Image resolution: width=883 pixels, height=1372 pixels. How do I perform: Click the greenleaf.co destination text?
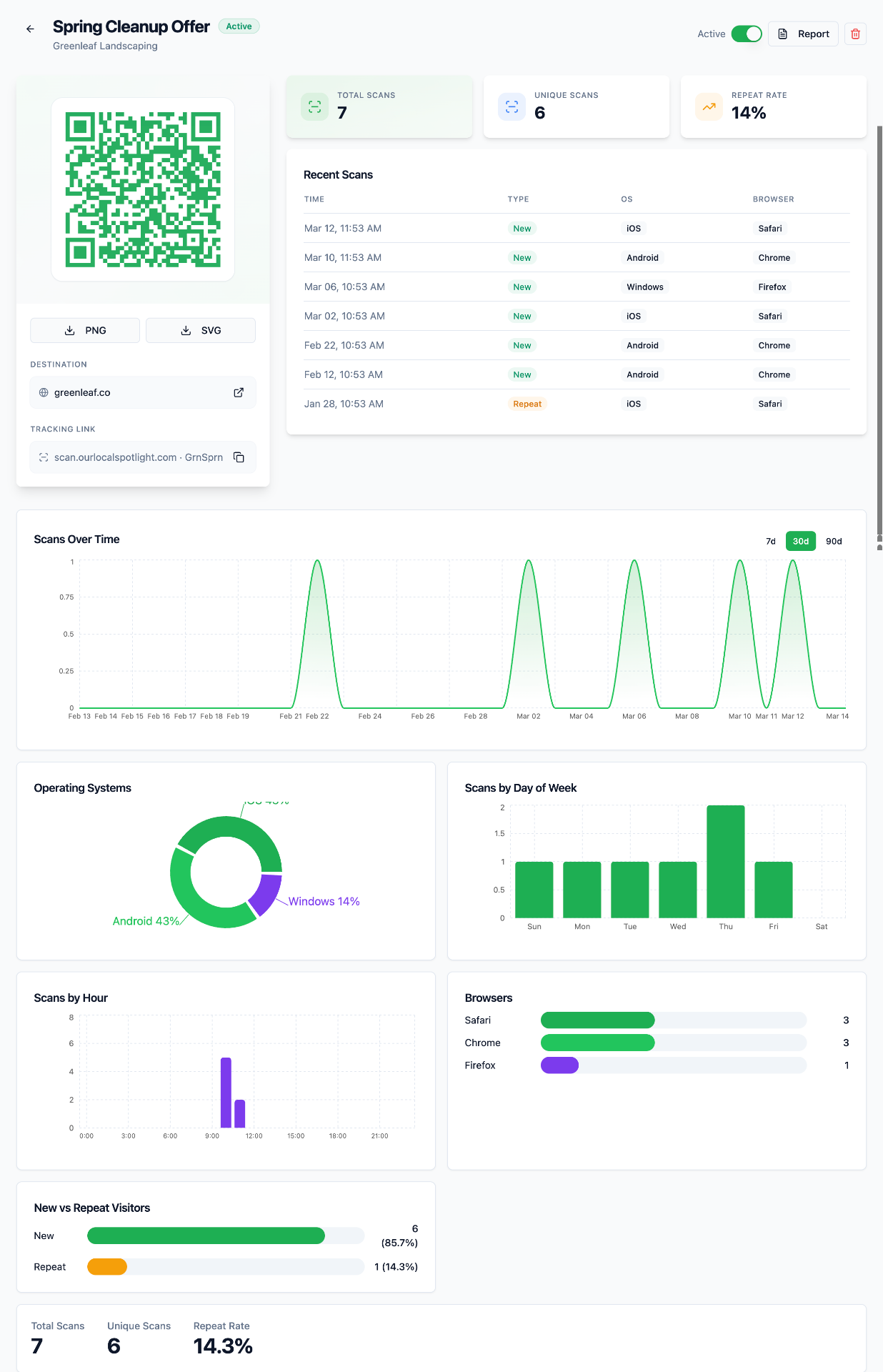coord(82,392)
